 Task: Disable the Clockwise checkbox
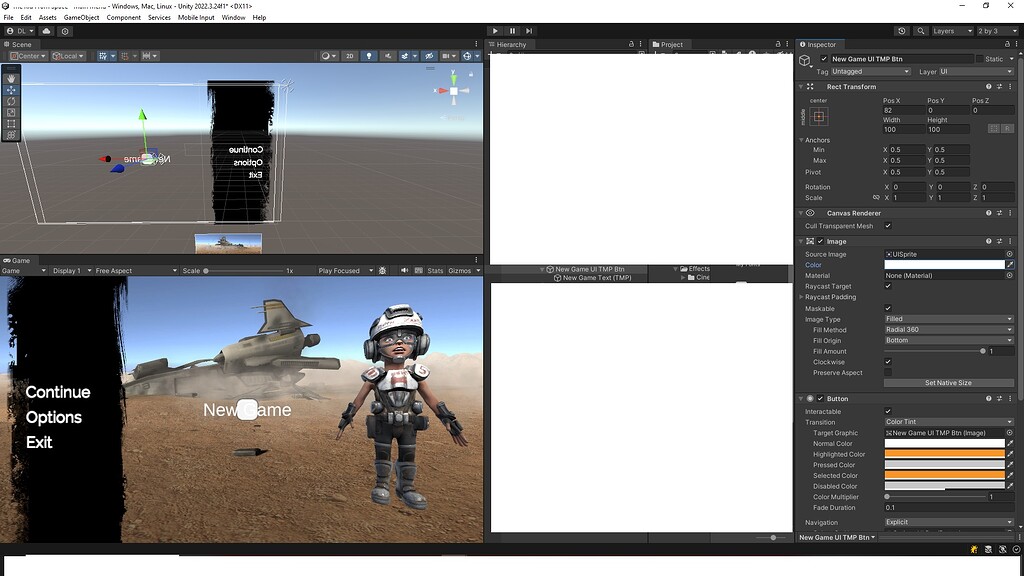tap(888, 361)
